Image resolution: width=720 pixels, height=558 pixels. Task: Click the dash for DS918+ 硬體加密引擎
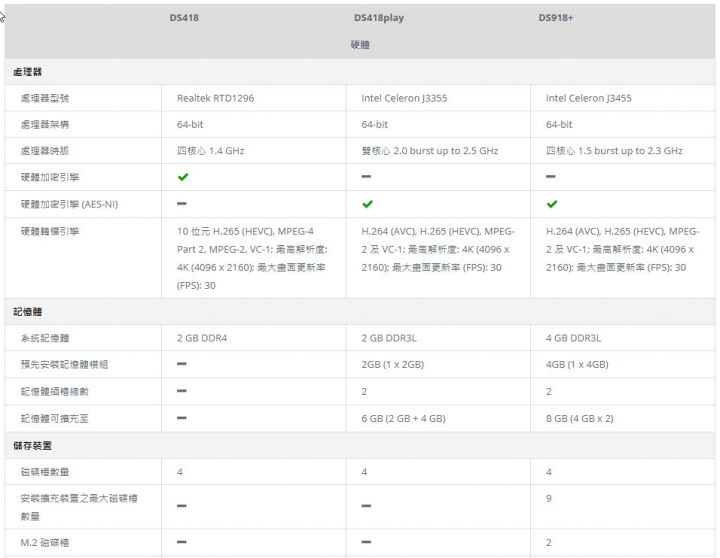(551, 176)
